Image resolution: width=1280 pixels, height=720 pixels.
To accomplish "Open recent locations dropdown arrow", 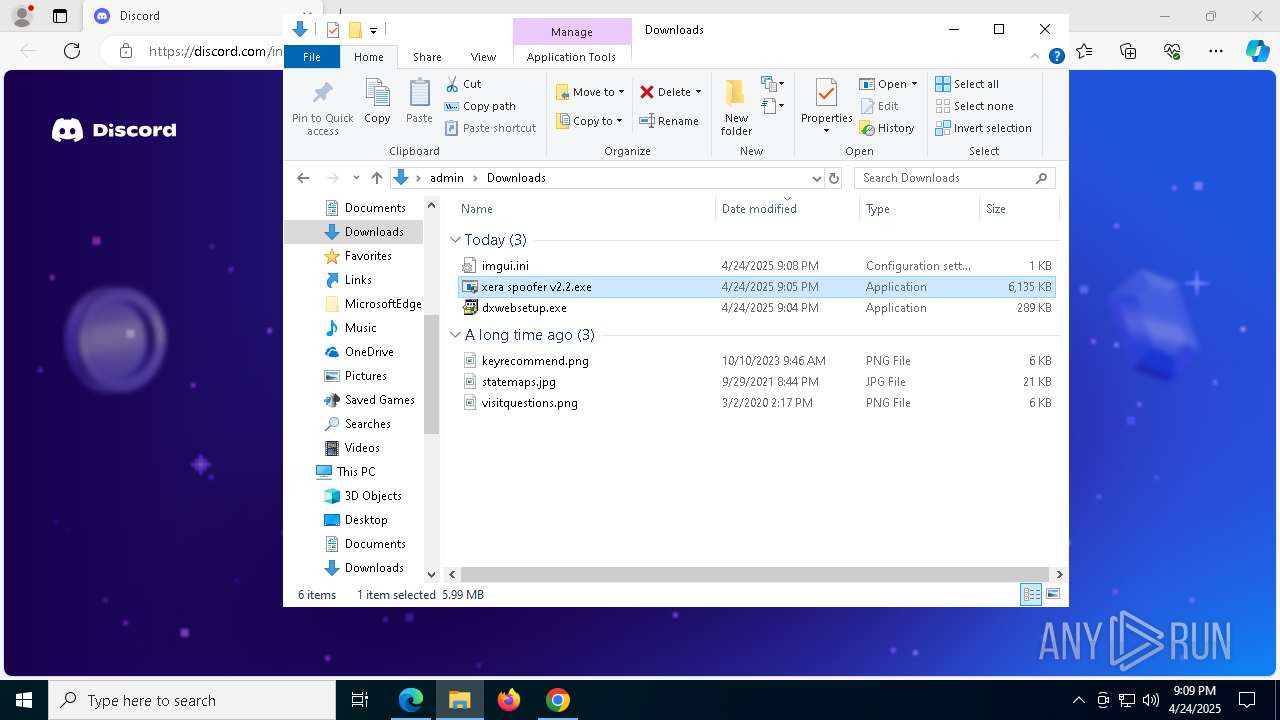I will [x=356, y=178].
